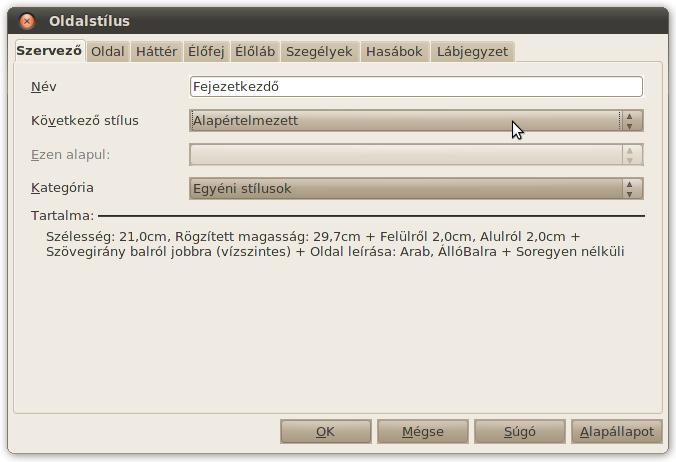Switch to the Élőláb tab
This screenshot has width=676, height=462.
tap(255, 52)
